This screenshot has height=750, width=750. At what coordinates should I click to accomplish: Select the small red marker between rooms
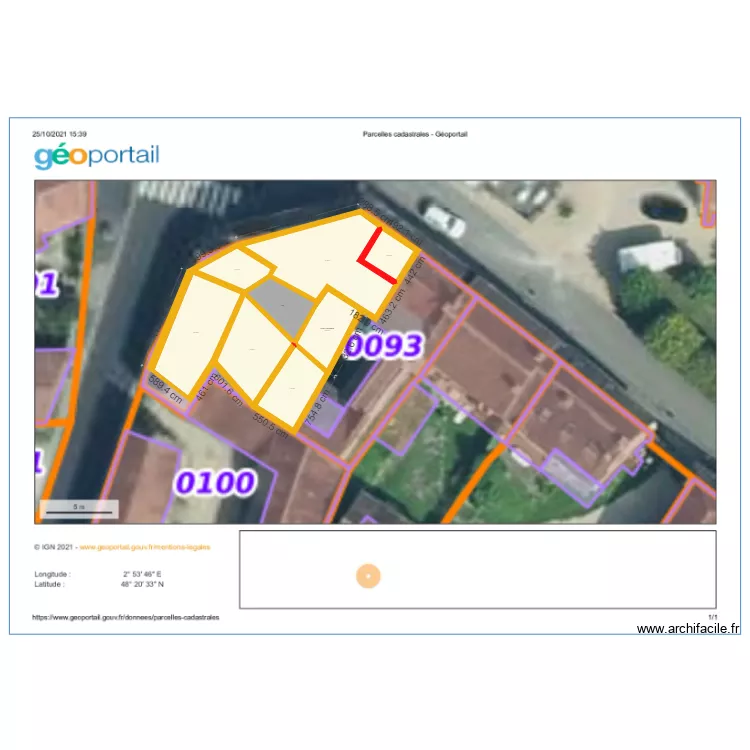point(294,345)
